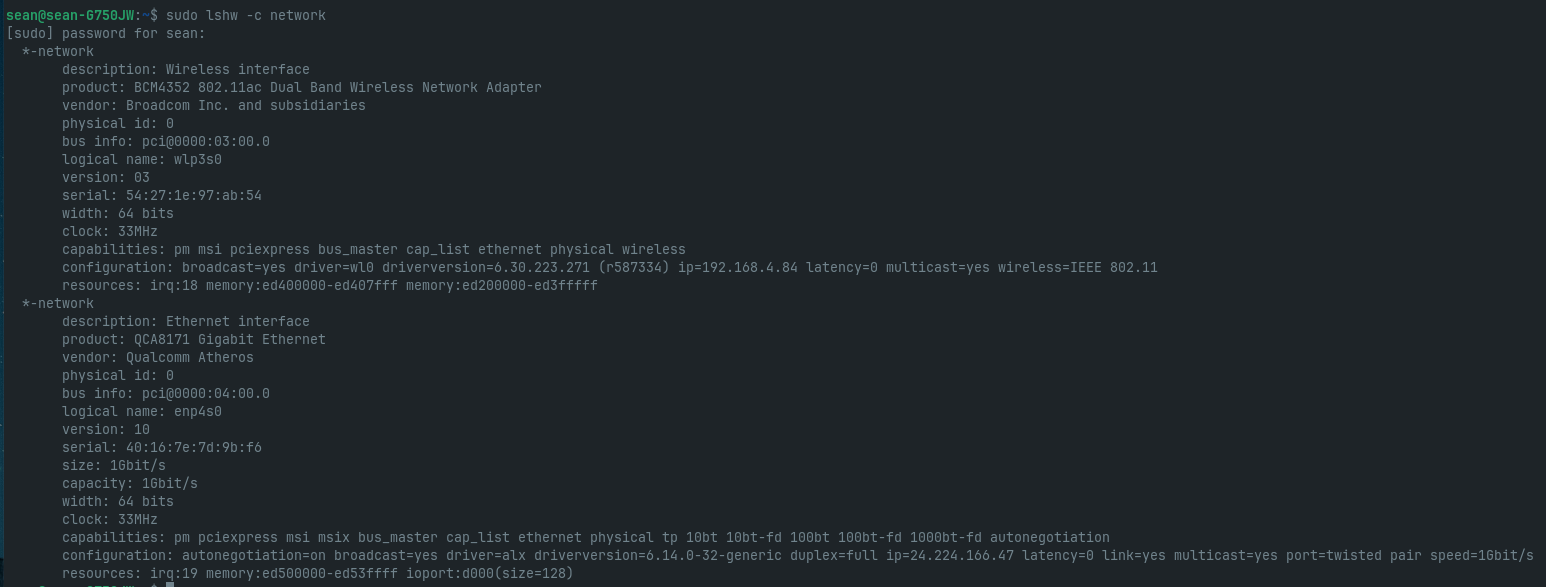Image resolution: width=1546 pixels, height=587 pixels.
Task: Click the 'sudo lshw -c network' command text
Action: click(245, 15)
